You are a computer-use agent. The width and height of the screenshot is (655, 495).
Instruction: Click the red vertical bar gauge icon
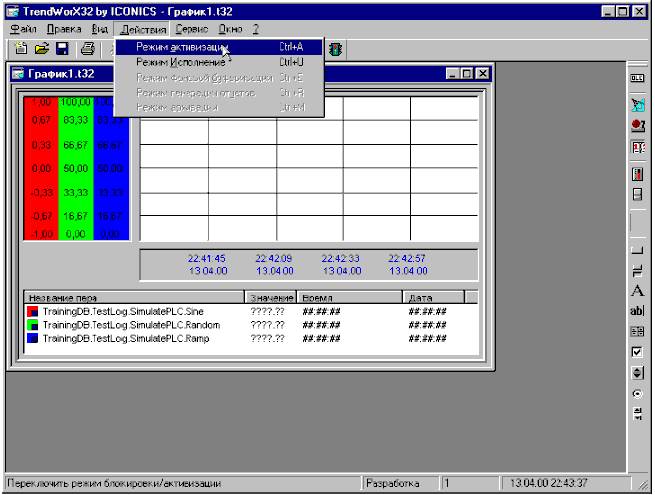coord(637,174)
